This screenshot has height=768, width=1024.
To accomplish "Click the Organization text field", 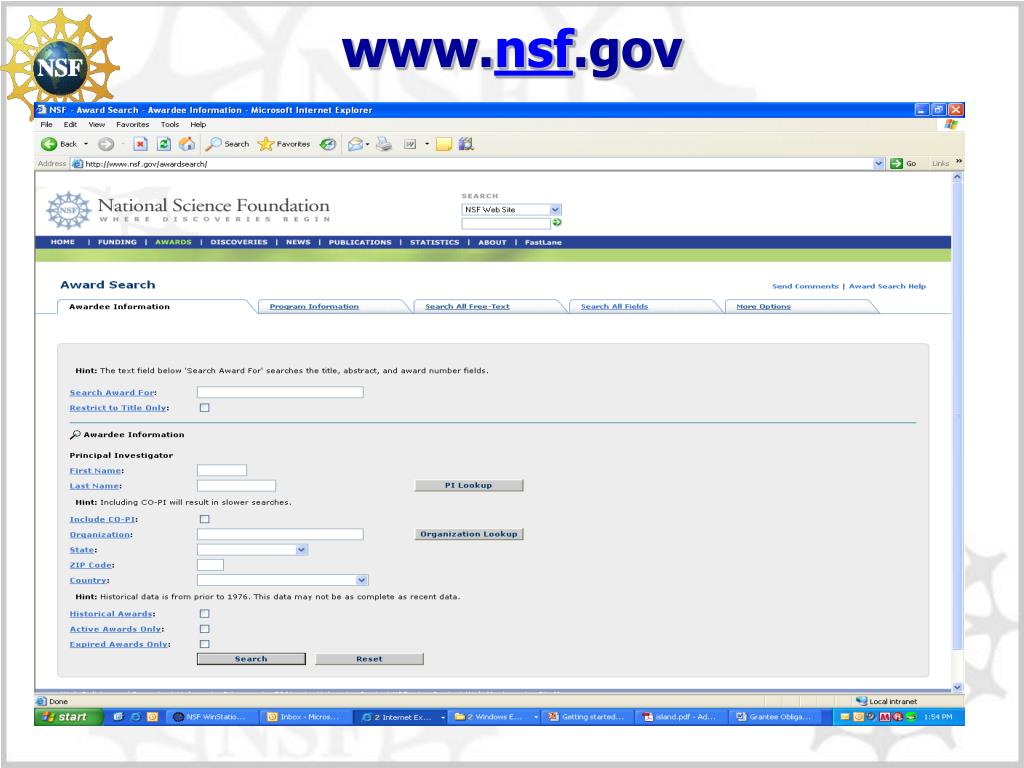I will (280, 534).
